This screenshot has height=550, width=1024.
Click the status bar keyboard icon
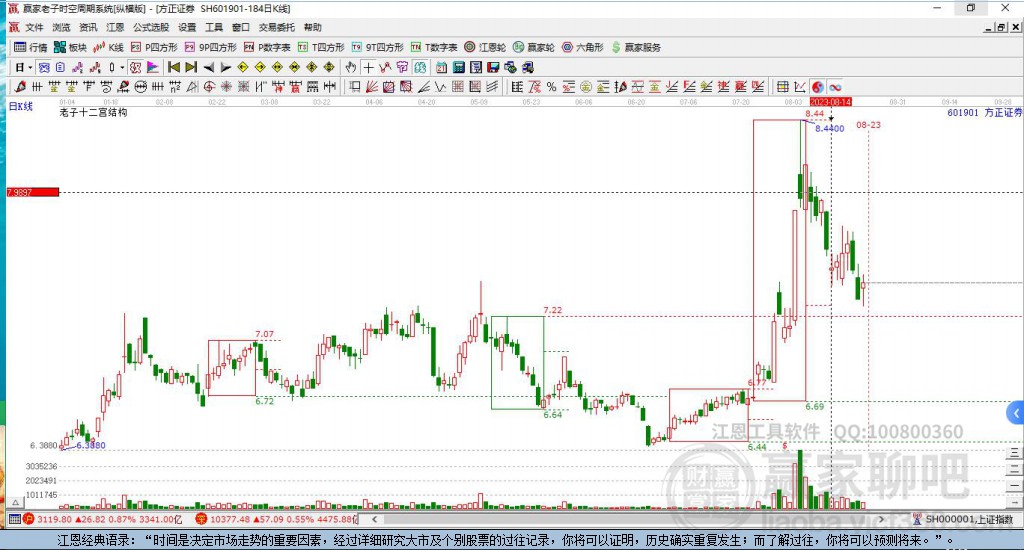(x=14, y=519)
